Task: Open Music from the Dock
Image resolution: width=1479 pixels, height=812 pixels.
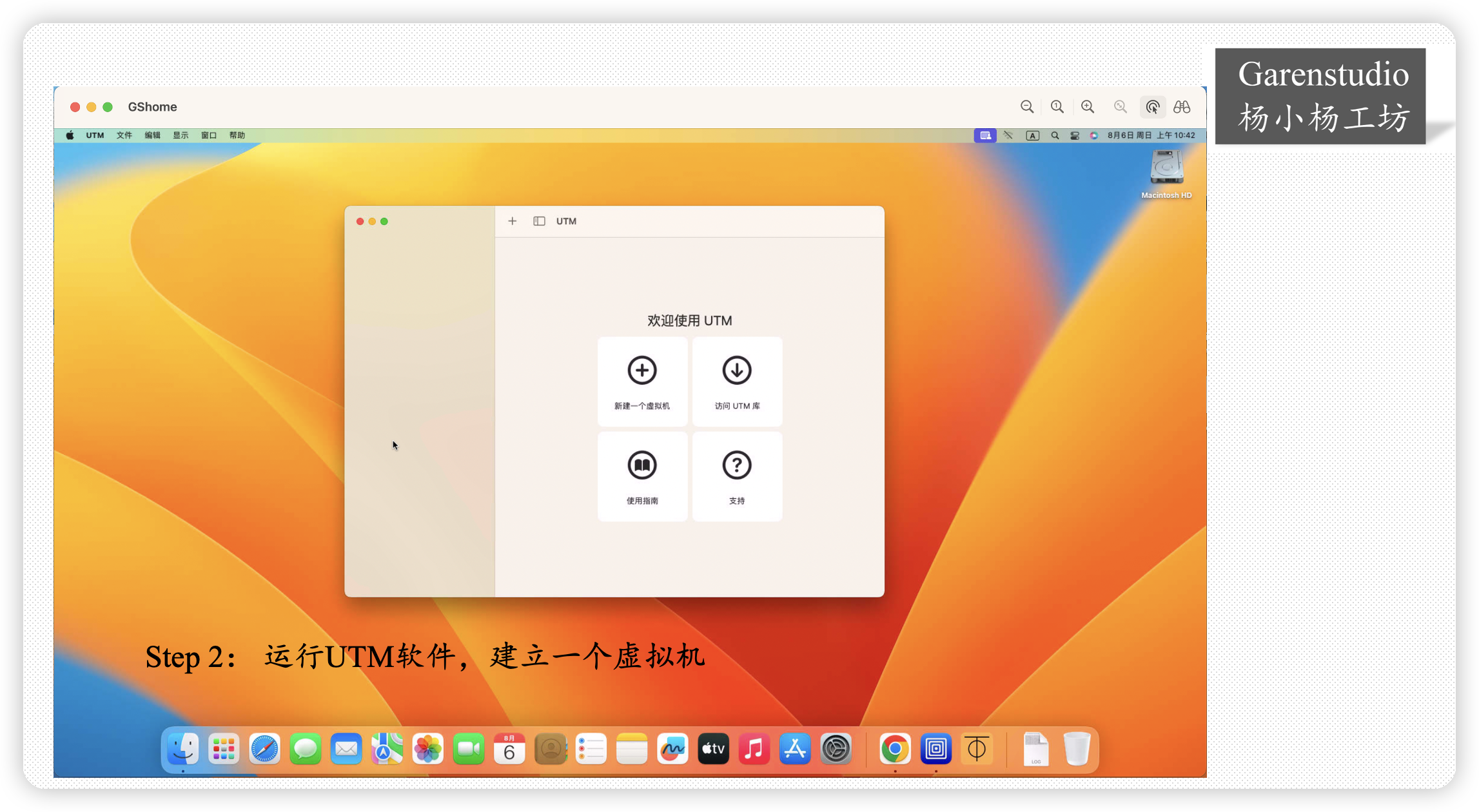Action: click(754, 749)
